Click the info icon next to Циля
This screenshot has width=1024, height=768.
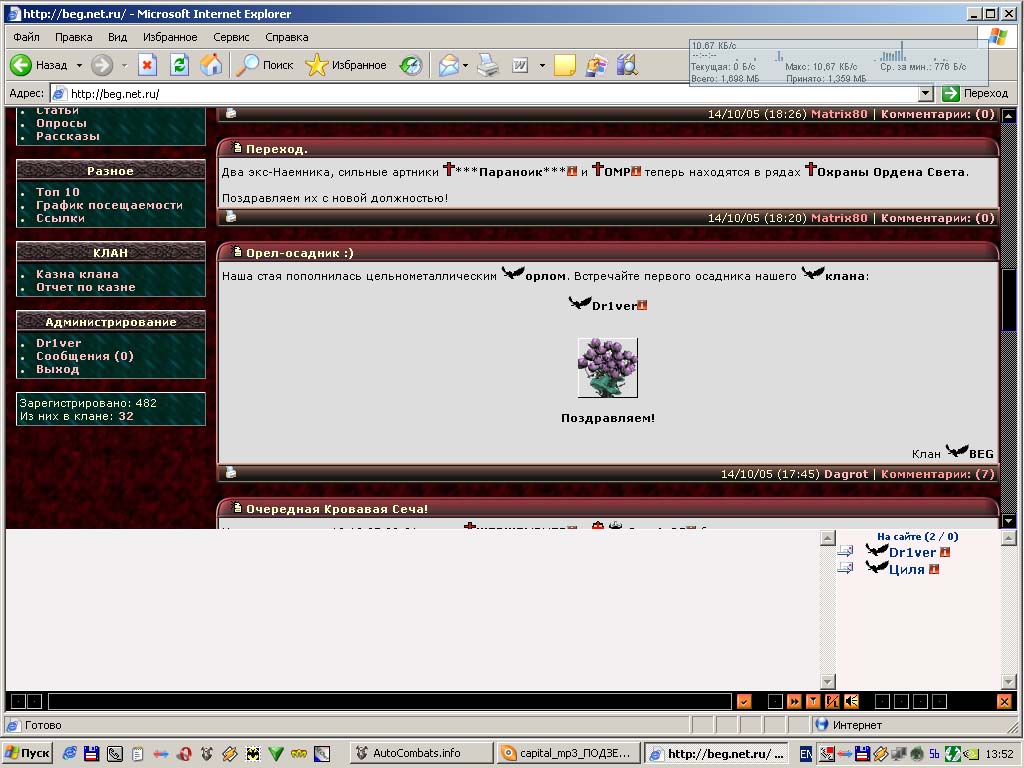point(934,569)
